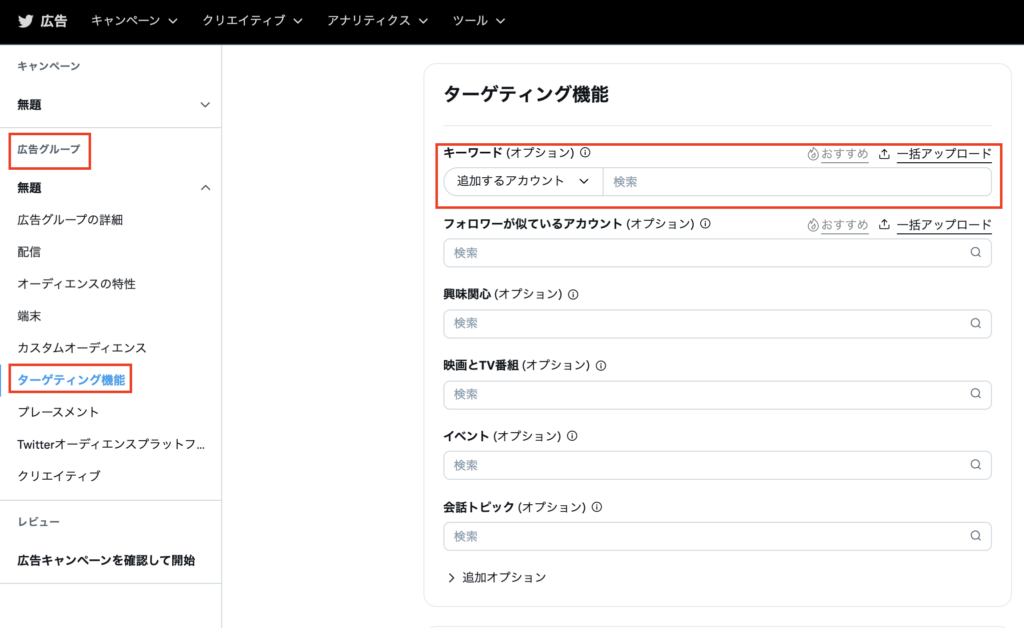Open the キャンペーン top menu
The image size is (1024, 628).
pos(134,21)
